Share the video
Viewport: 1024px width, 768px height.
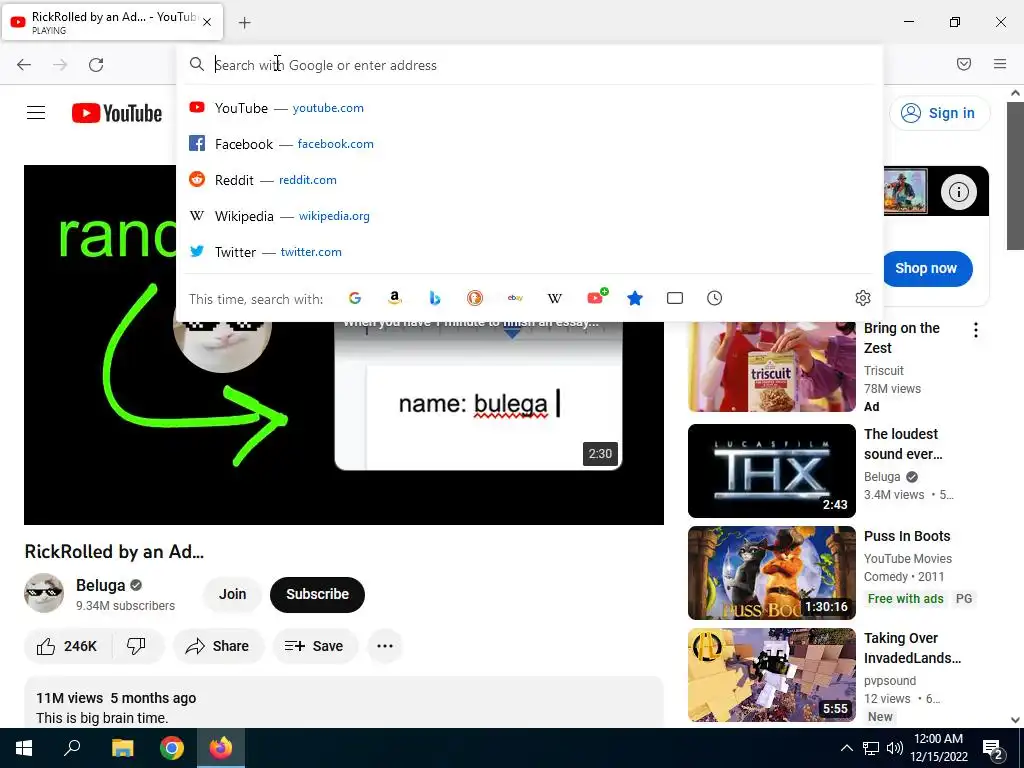(218, 646)
